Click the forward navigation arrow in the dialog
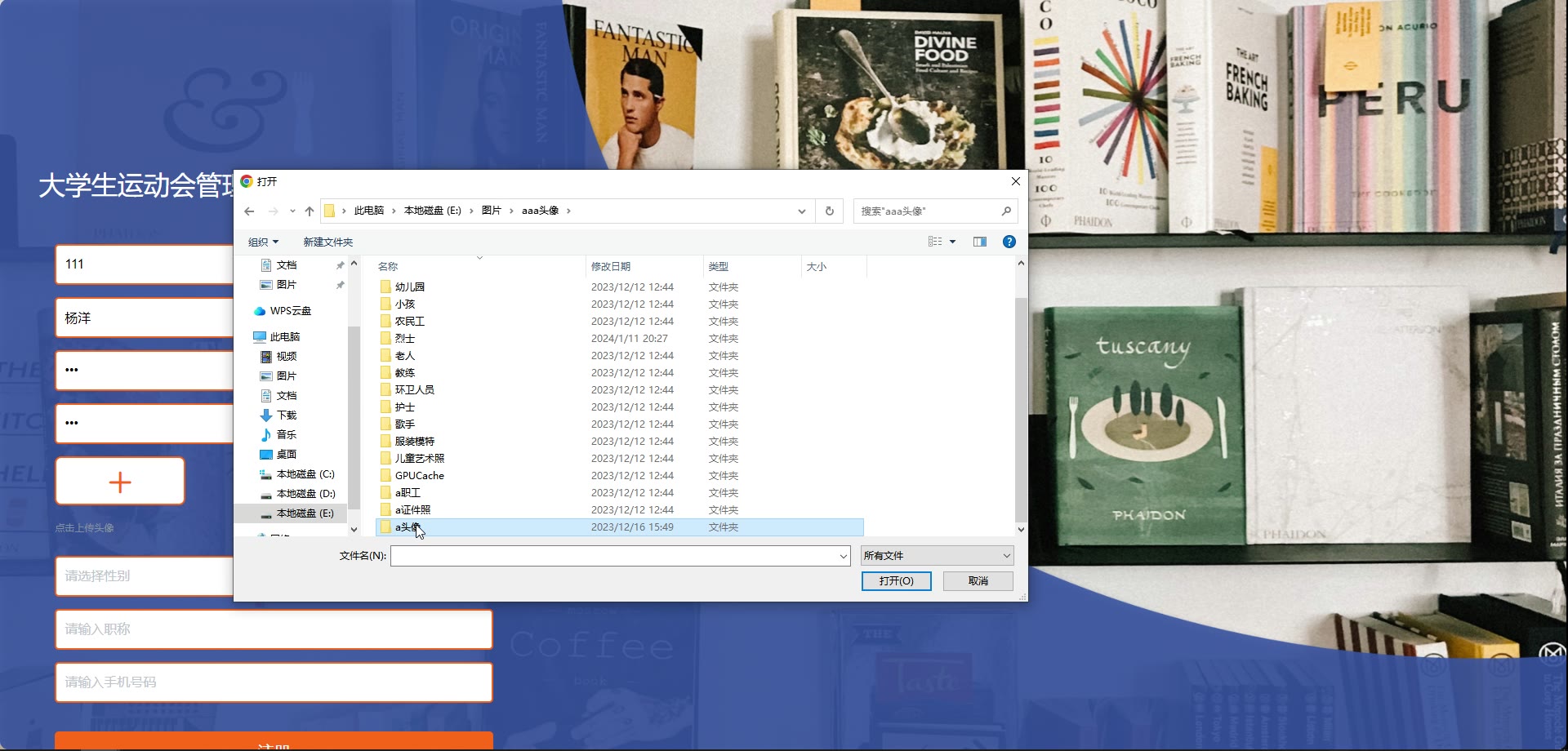The image size is (1568, 751). (x=273, y=211)
